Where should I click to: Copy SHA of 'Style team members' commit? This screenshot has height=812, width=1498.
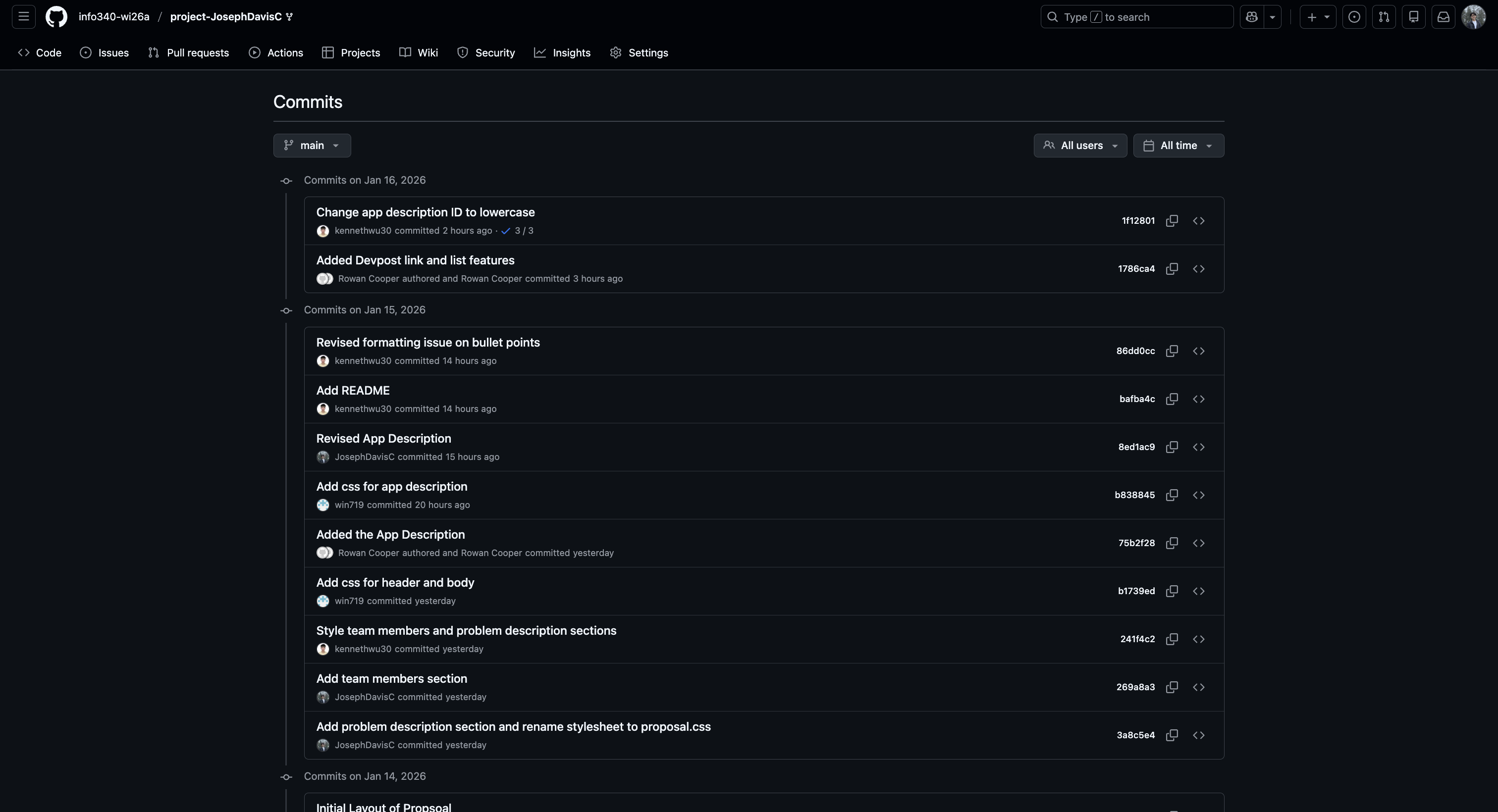pyautogui.click(x=1172, y=639)
